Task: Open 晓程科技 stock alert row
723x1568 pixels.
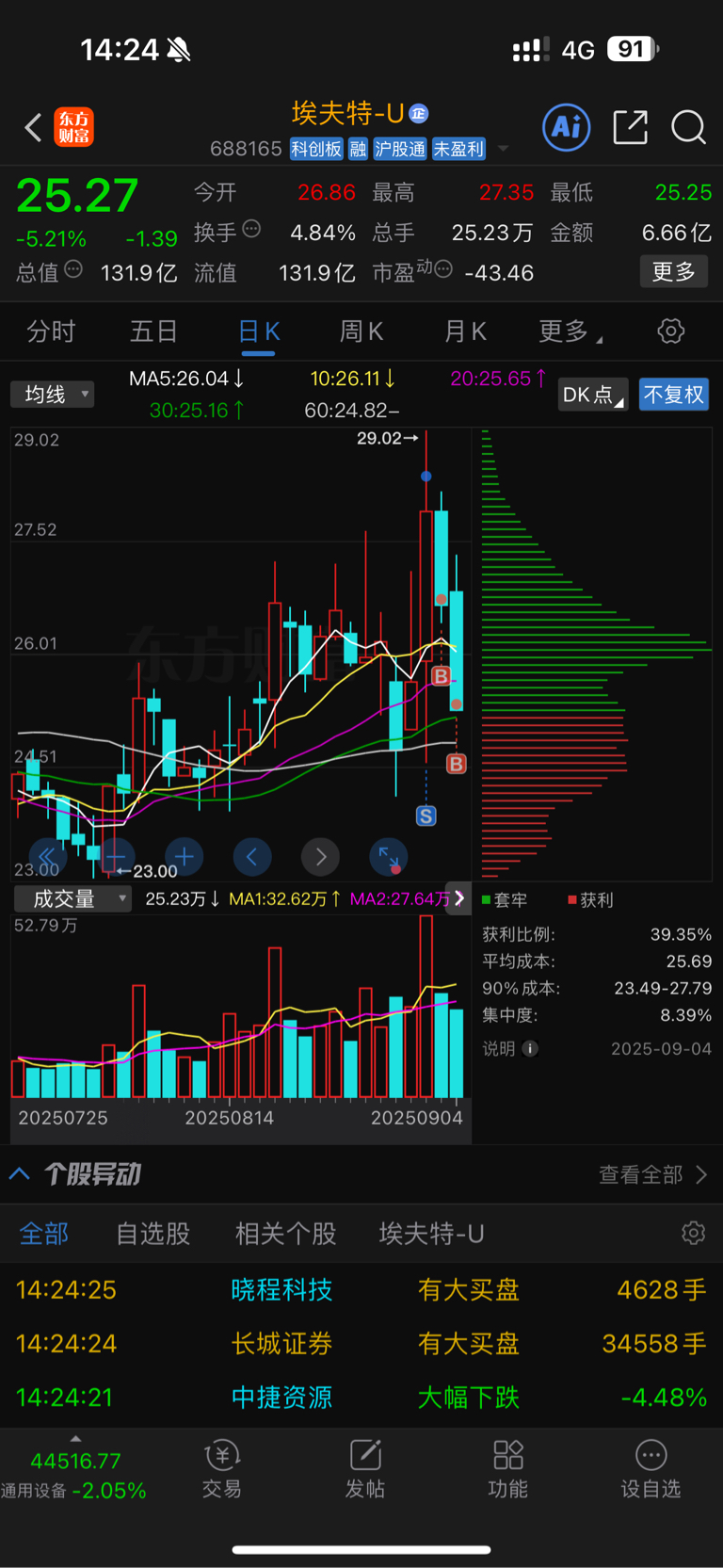Action: pos(361,1289)
